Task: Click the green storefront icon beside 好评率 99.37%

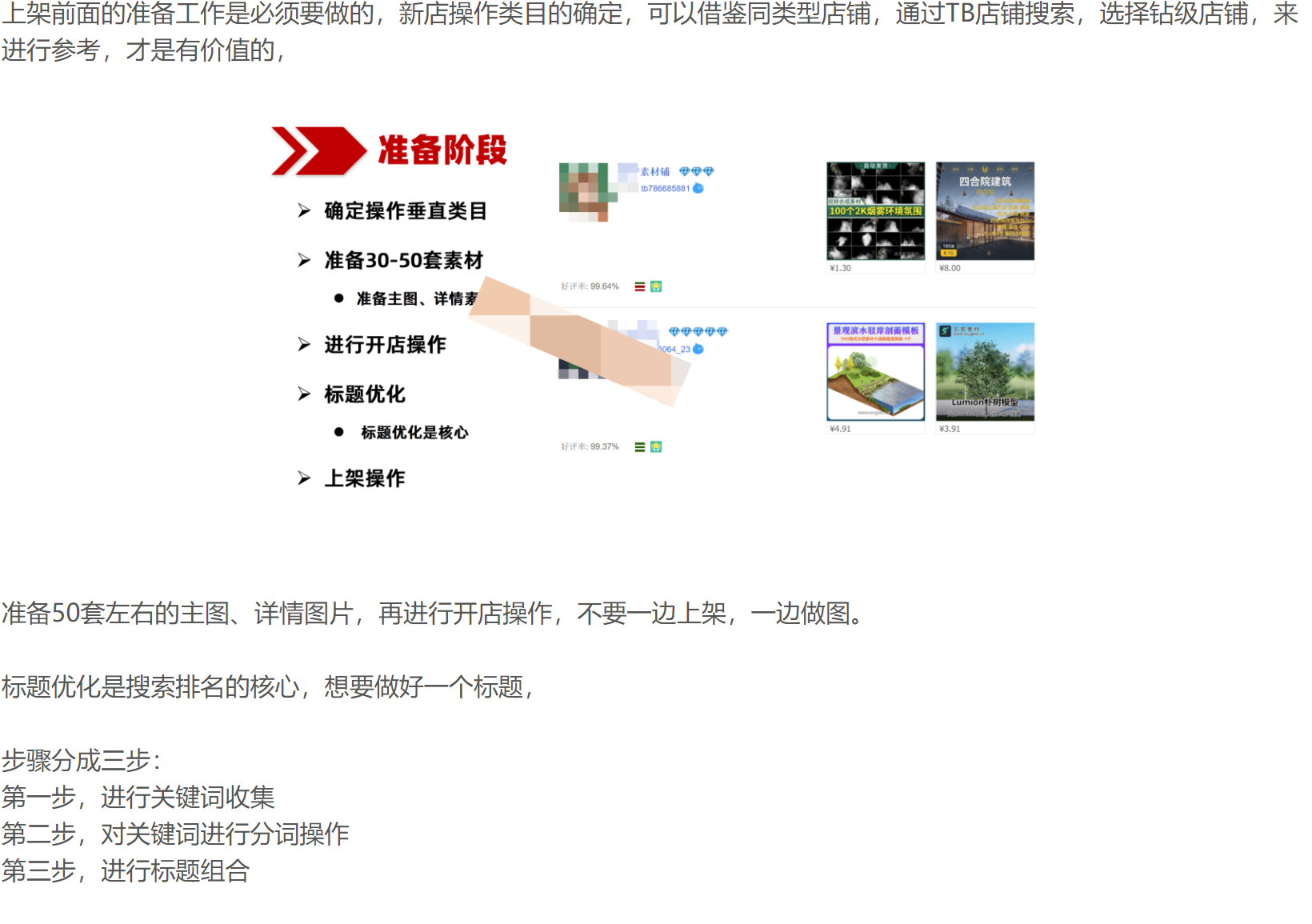Action: (657, 446)
